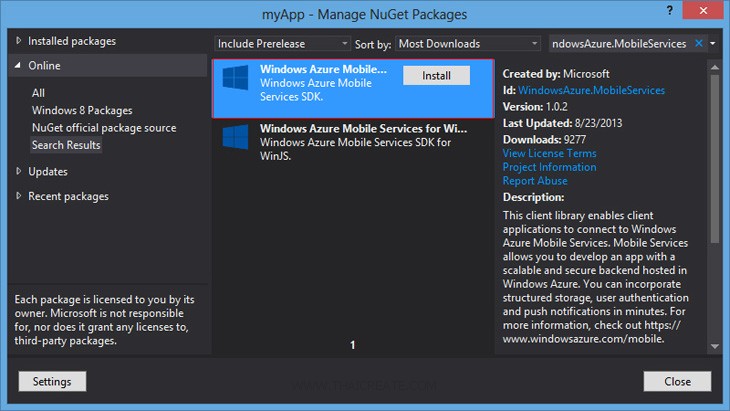
Task: Click the Downloads: 9277 text
Action: click(x=544, y=140)
